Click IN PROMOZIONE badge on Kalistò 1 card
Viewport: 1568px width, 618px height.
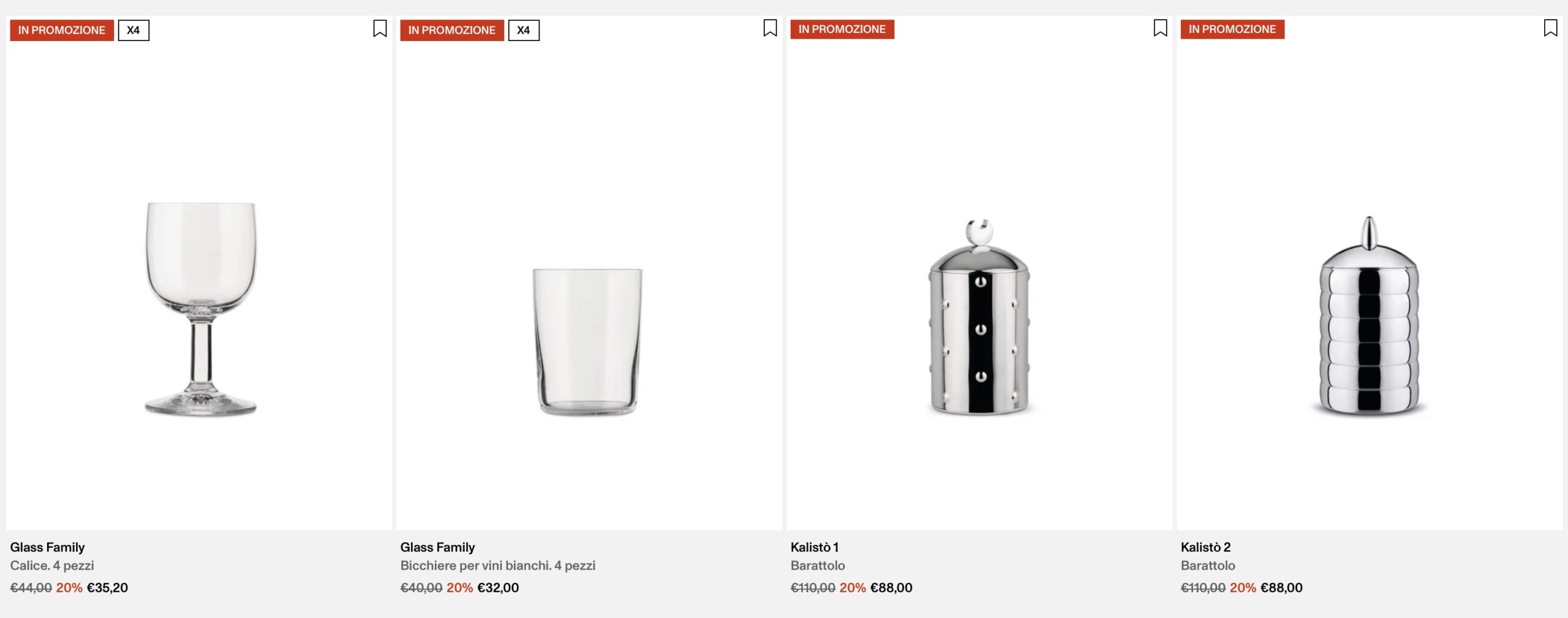[x=842, y=29]
